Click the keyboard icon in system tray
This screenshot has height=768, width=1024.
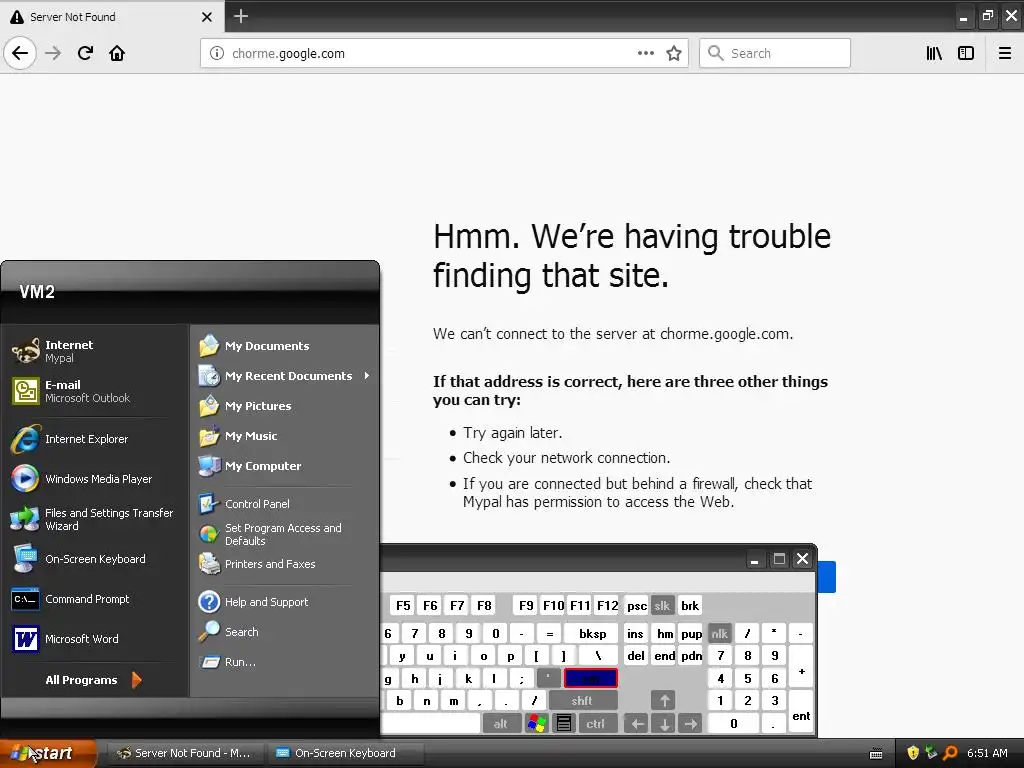point(876,754)
